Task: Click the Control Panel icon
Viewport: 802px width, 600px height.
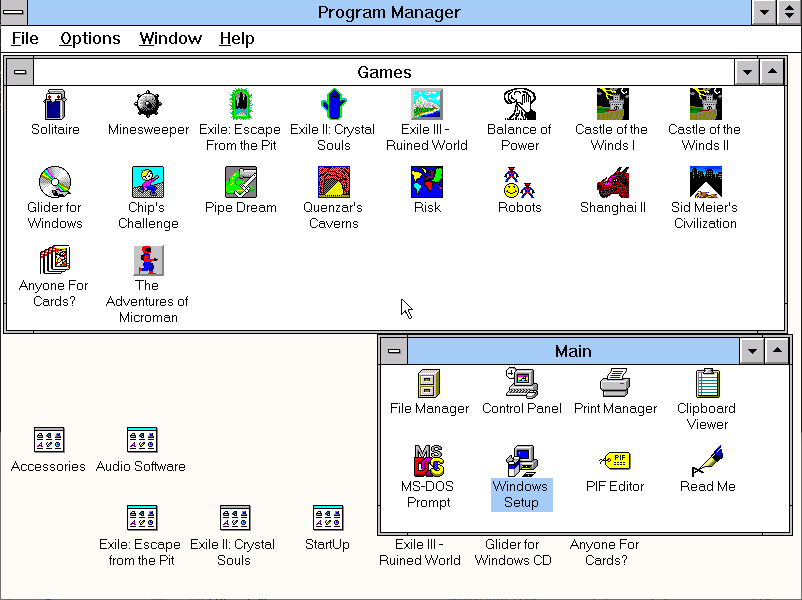Action: point(522,383)
